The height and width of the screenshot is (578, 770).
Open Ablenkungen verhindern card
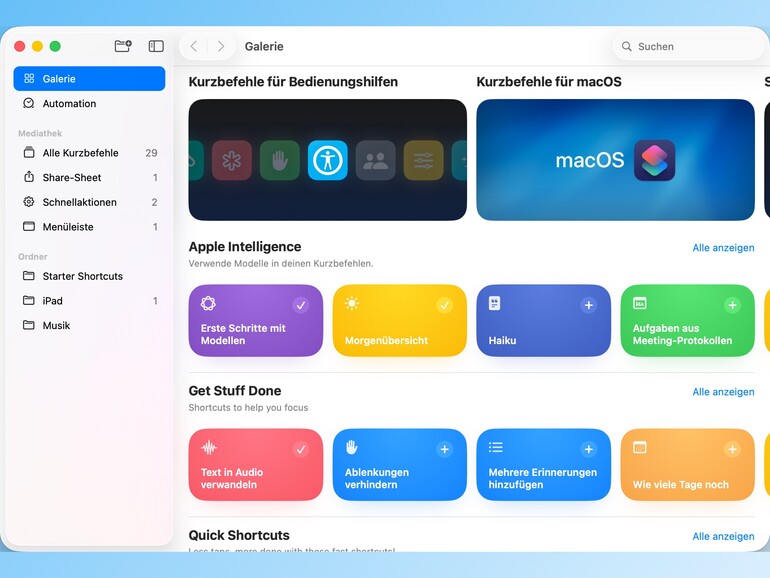point(400,465)
